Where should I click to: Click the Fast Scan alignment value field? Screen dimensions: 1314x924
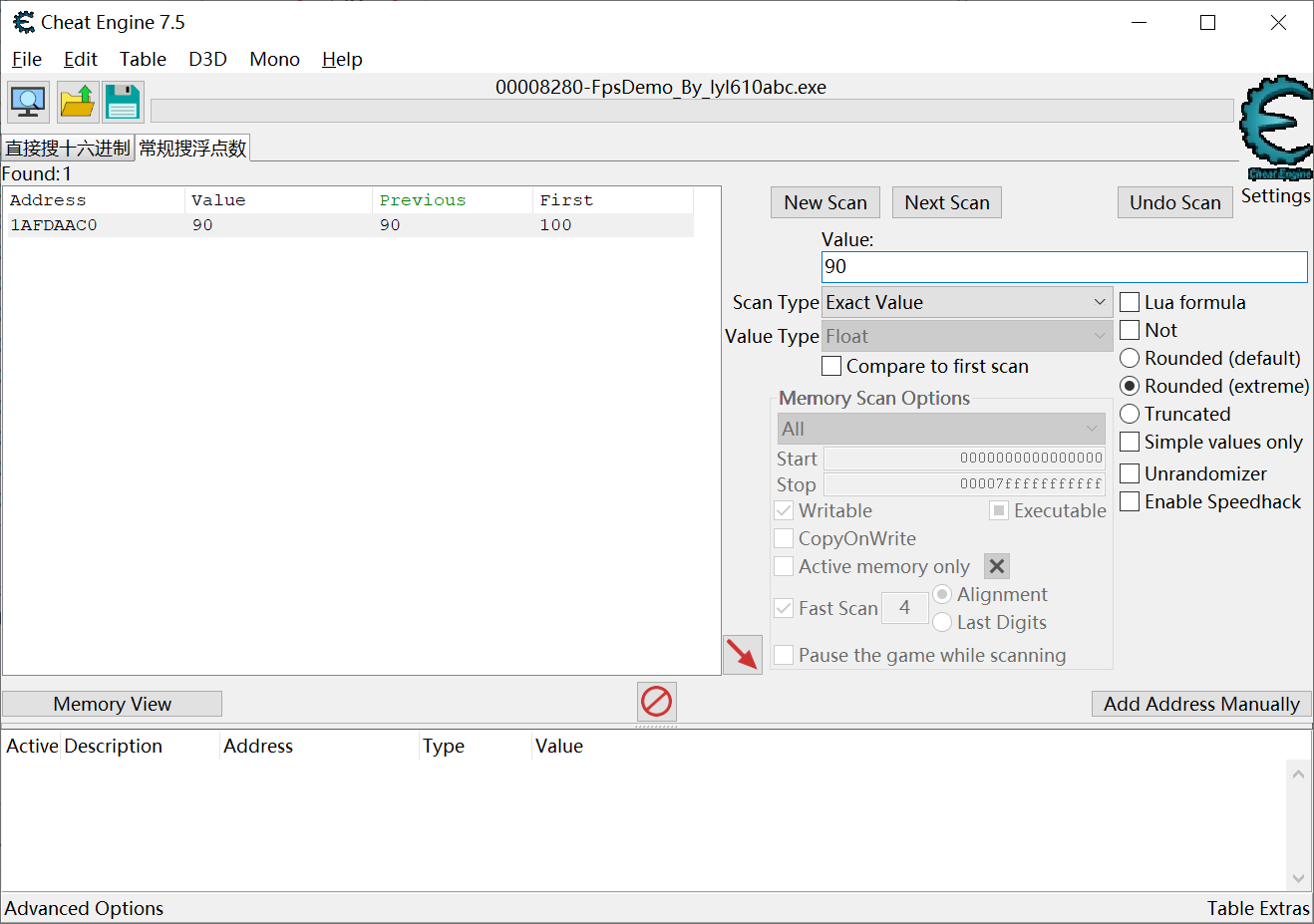coord(904,607)
